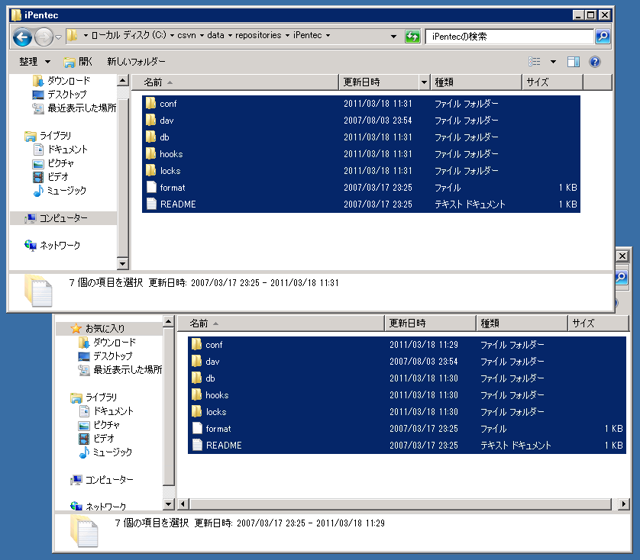Expand the arrow after iPentec breadcrumb
Viewport: 640px width, 560px height.
(x=328, y=36)
